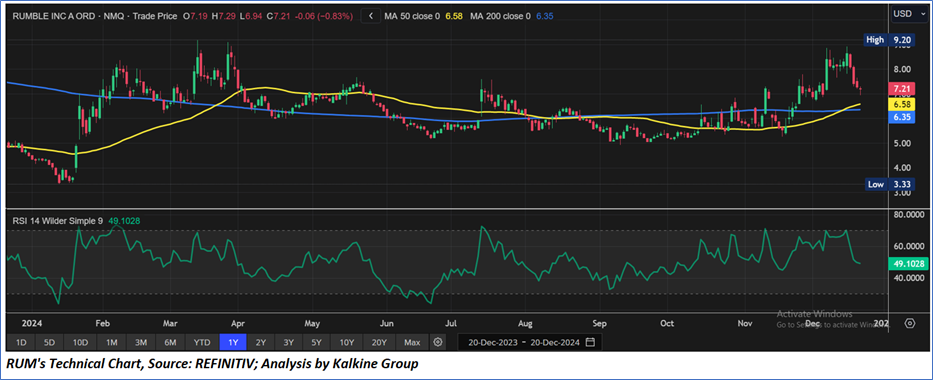Open the range settings gear icon

(x=438, y=343)
